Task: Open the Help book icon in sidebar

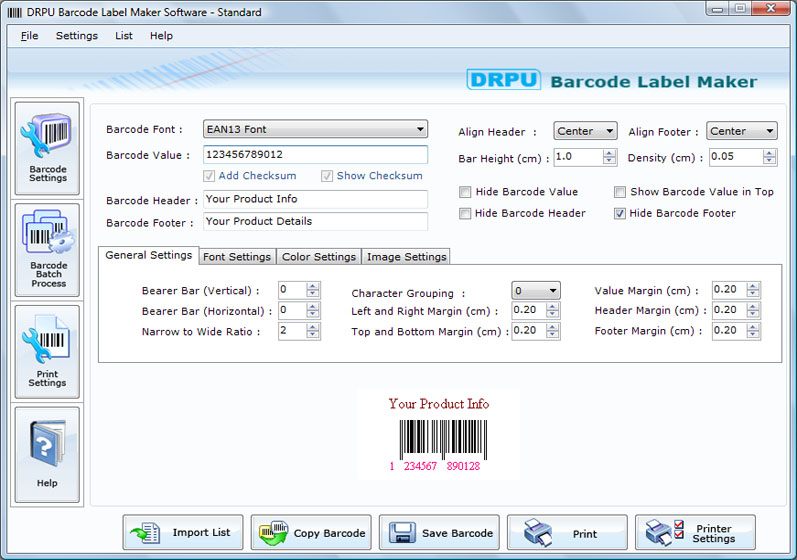Action: [47, 454]
